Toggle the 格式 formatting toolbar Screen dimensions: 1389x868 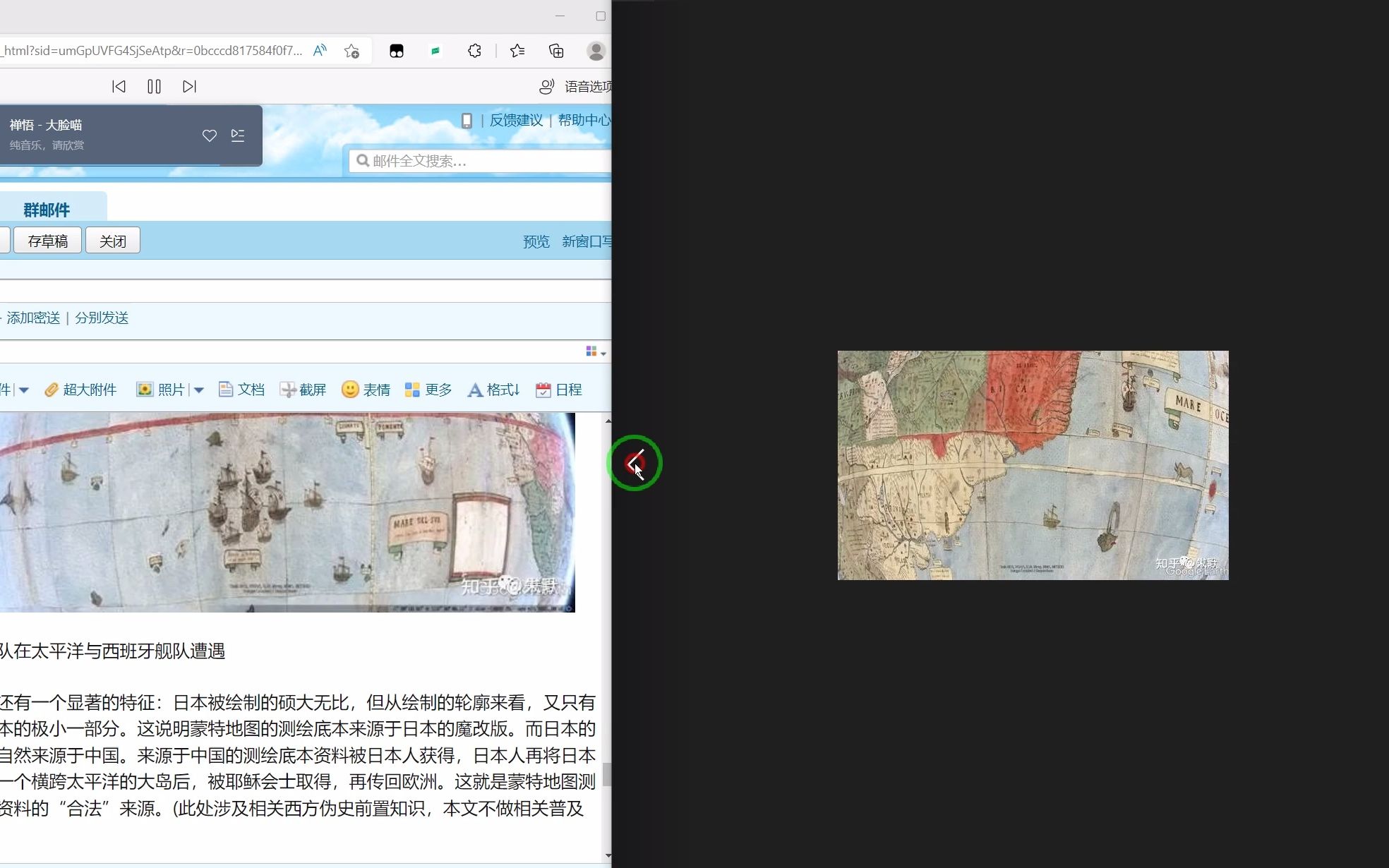click(x=493, y=390)
